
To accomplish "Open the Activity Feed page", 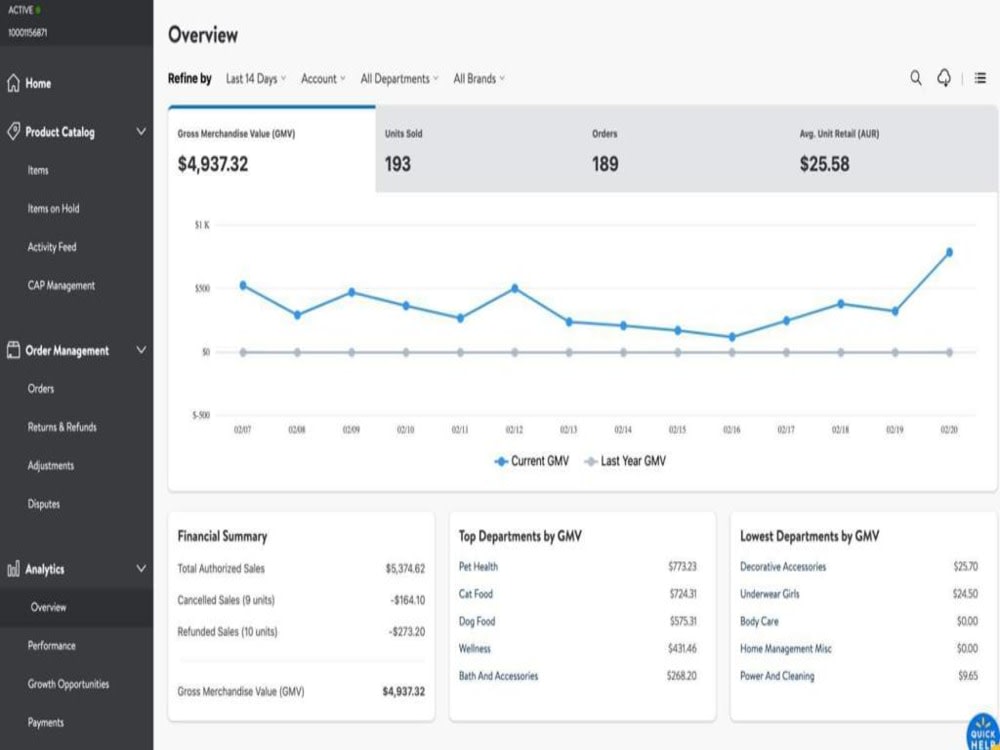I will point(52,247).
